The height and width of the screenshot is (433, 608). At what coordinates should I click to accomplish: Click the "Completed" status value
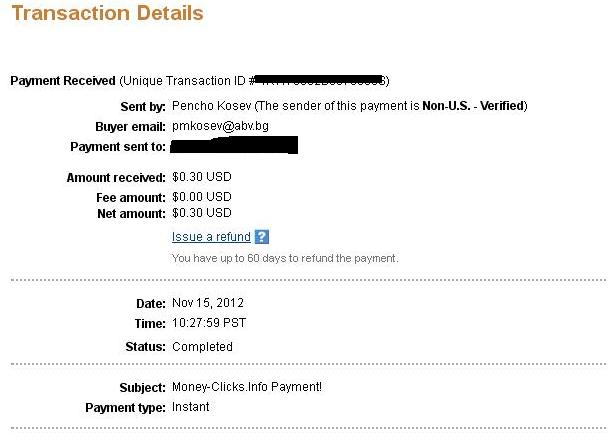[x=202, y=347]
